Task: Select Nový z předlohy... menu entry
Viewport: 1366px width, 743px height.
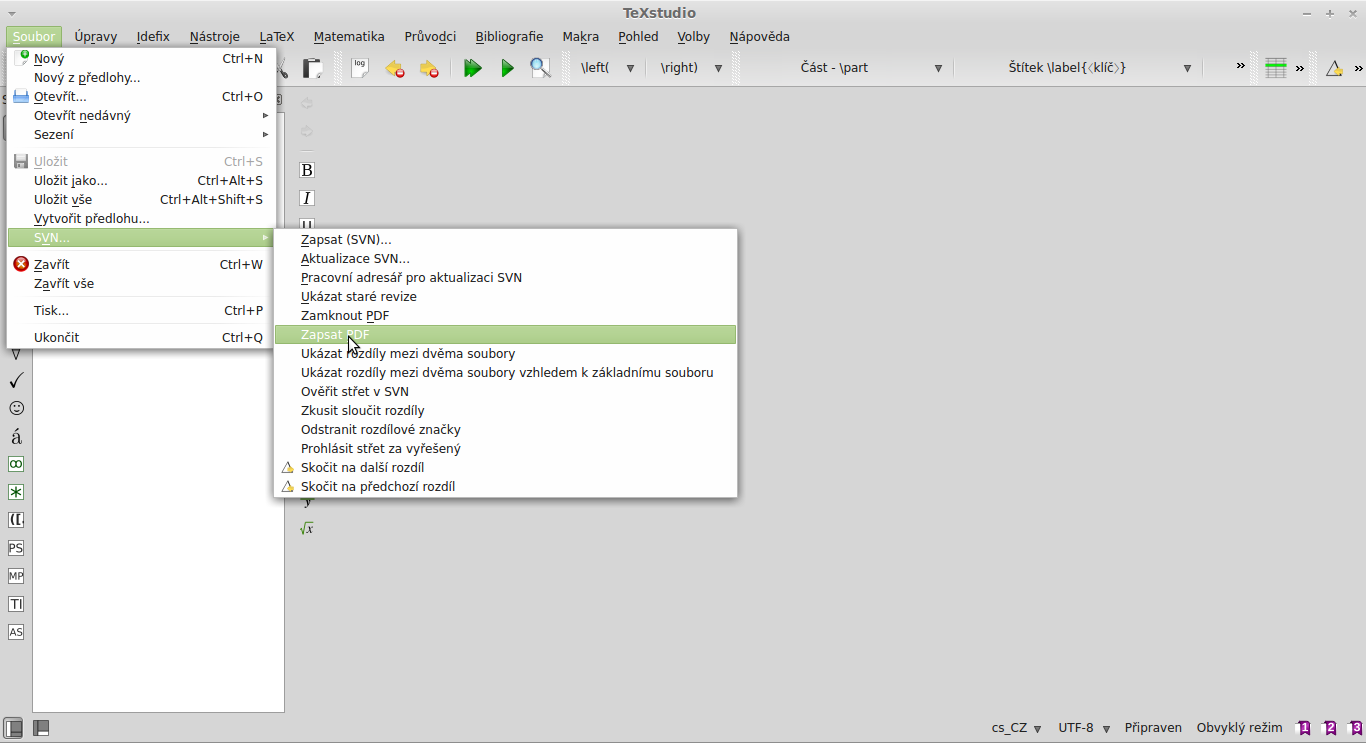Action: click(140, 77)
